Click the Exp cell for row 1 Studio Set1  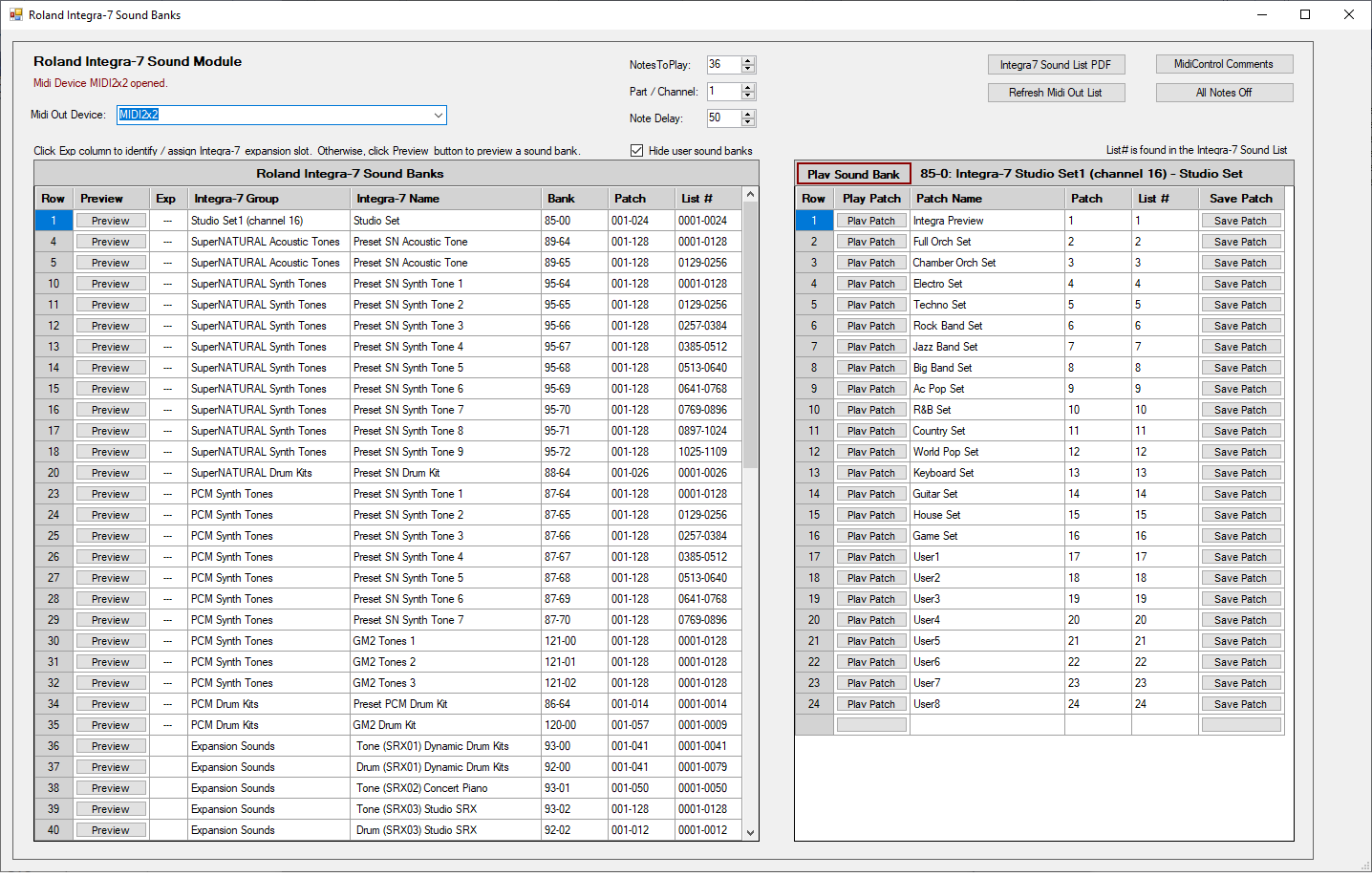[x=167, y=221]
